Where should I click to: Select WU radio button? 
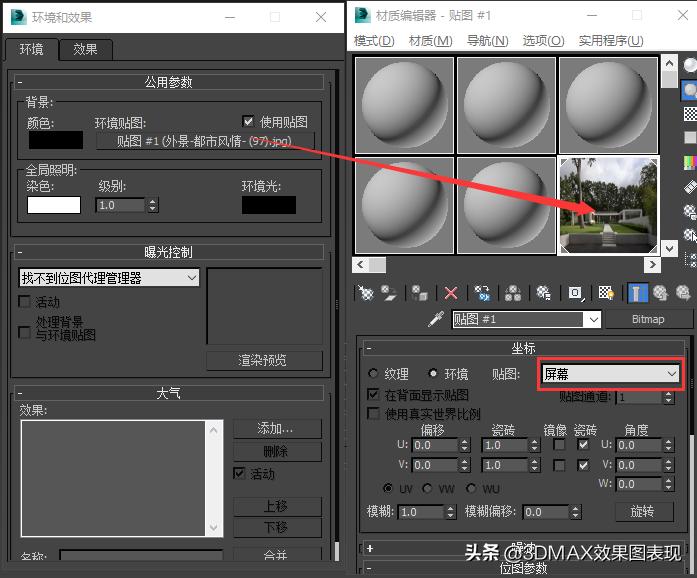(x=471, y=488)
